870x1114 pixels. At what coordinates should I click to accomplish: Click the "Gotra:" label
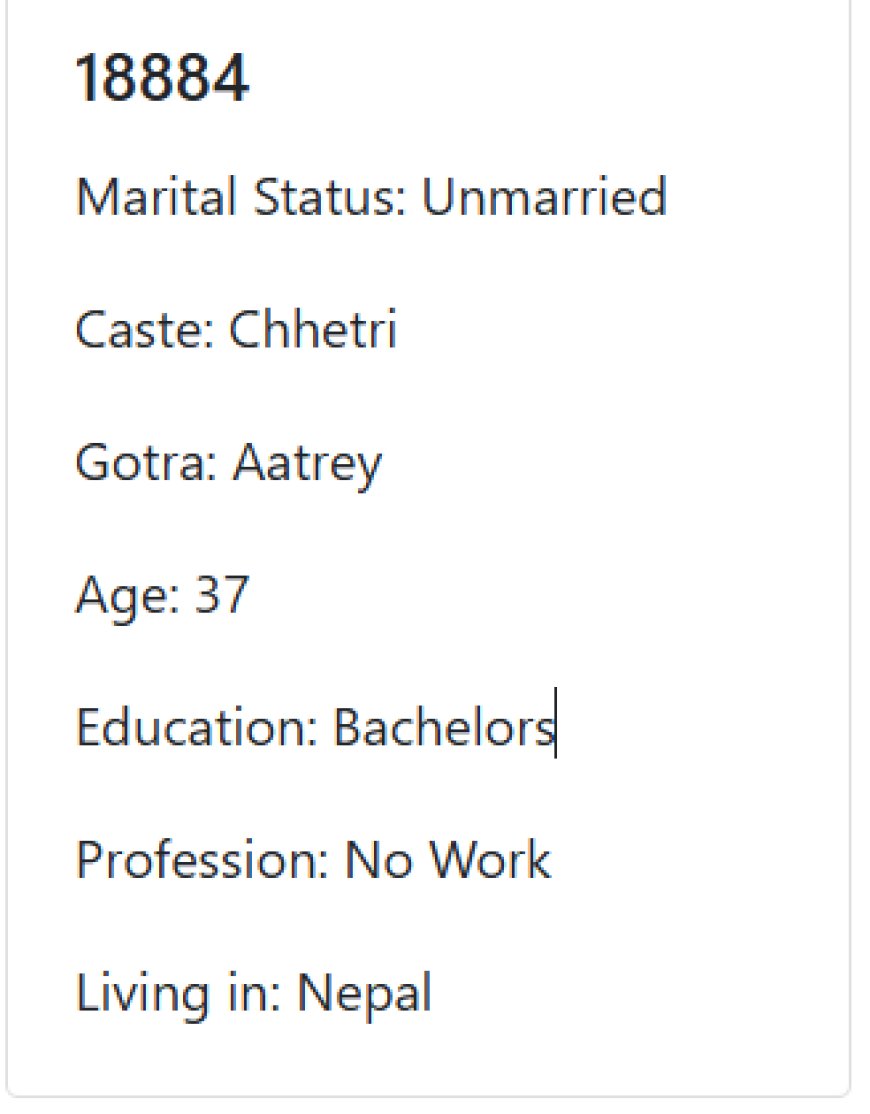tap(146, 462)
